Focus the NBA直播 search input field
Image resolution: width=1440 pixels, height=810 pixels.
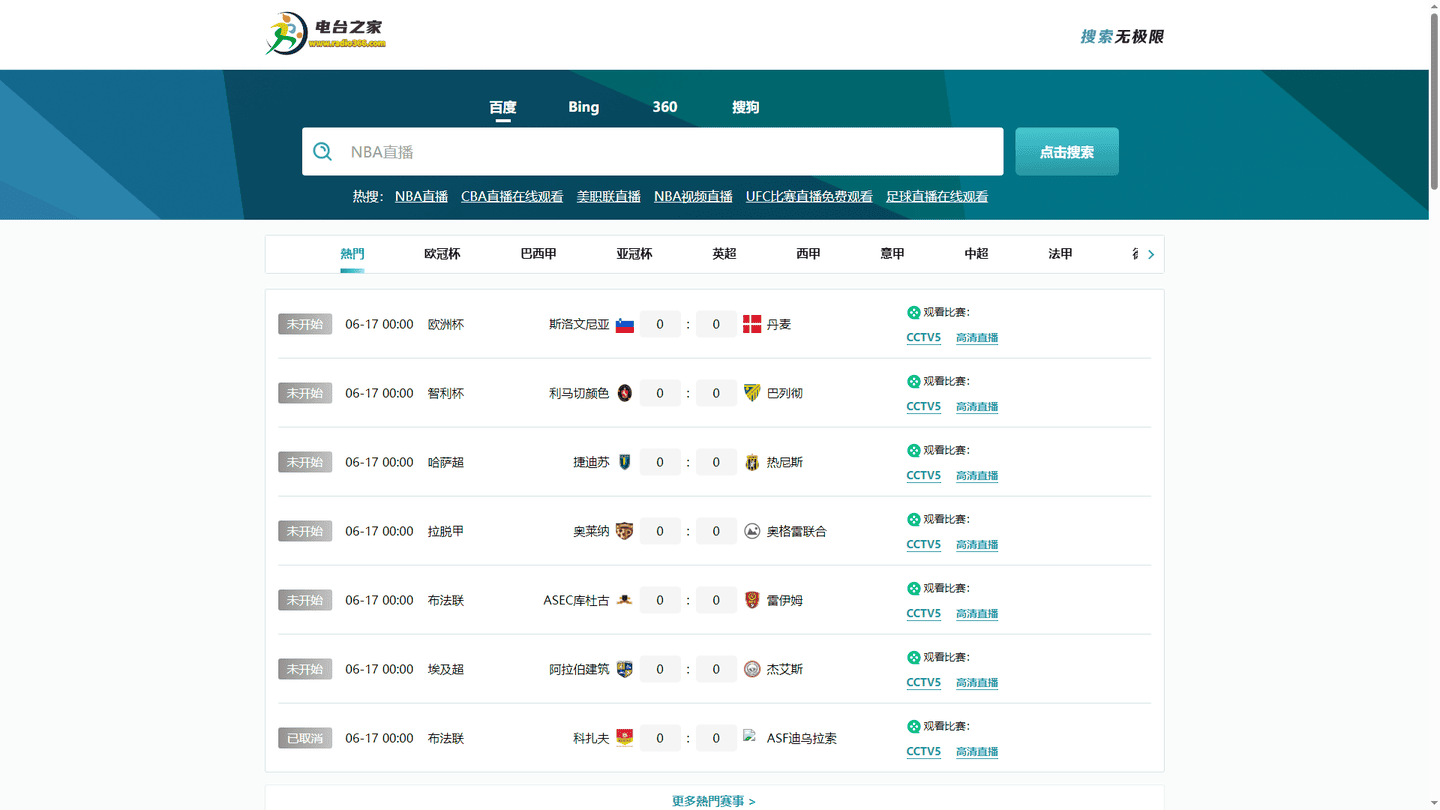(x=652, y=152)
